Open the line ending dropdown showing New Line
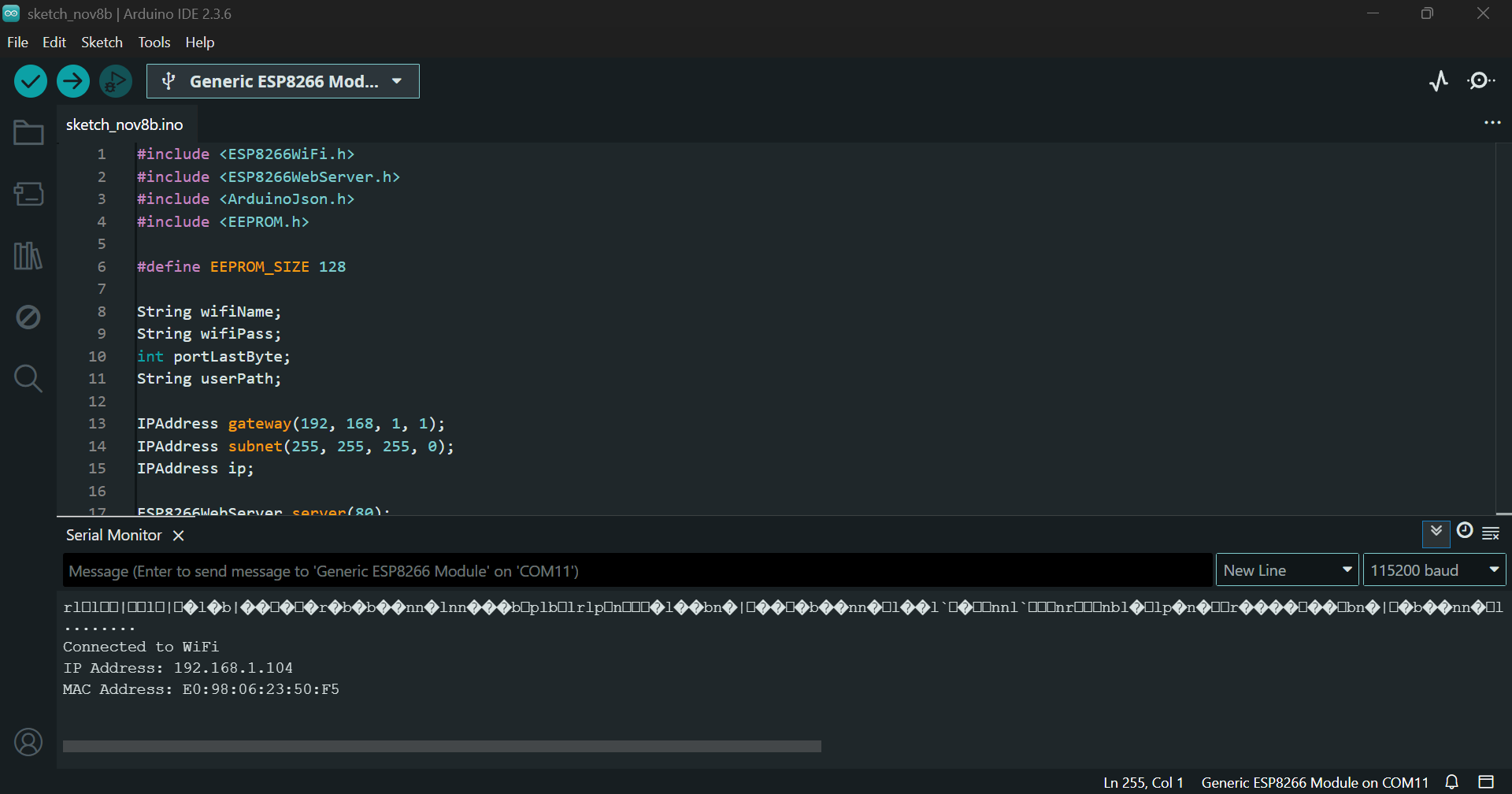 coord(1286,569)
